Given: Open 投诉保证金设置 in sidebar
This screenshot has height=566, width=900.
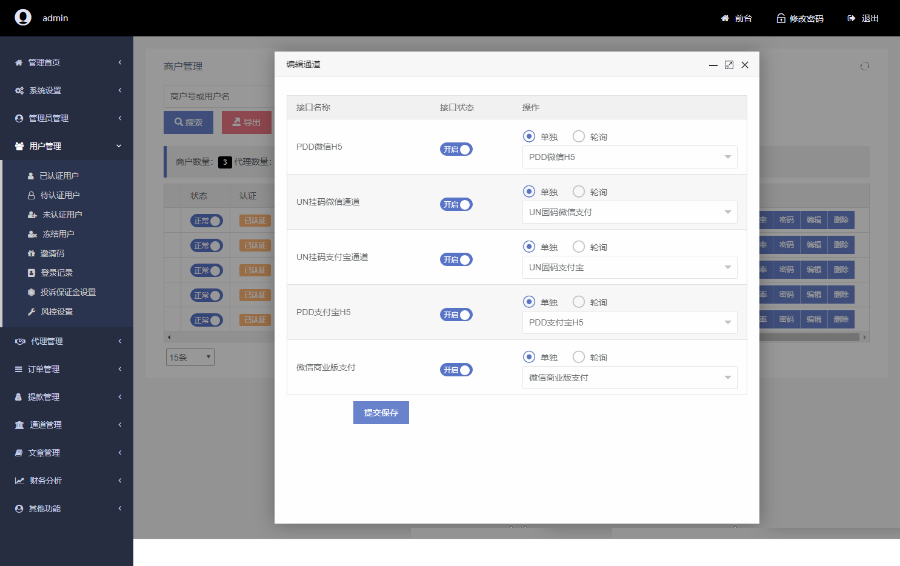Looking at the screenshot, I should [67, 292].
